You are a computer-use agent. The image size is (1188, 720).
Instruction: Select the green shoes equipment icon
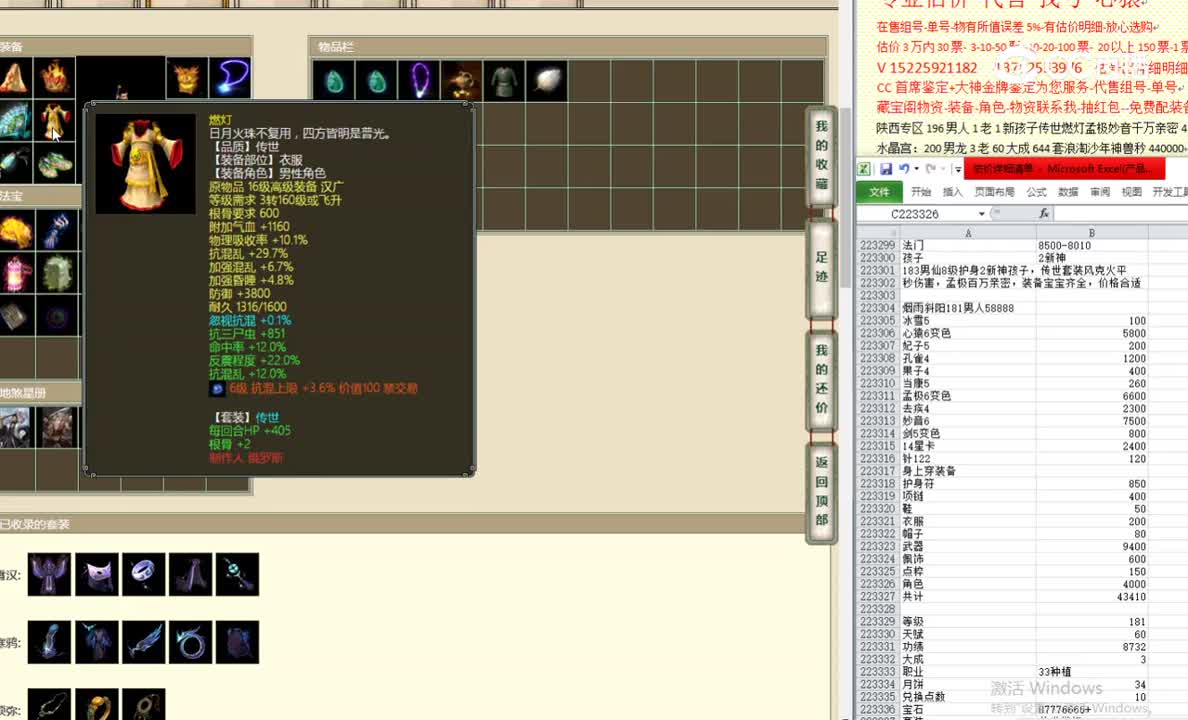point(54,163)
